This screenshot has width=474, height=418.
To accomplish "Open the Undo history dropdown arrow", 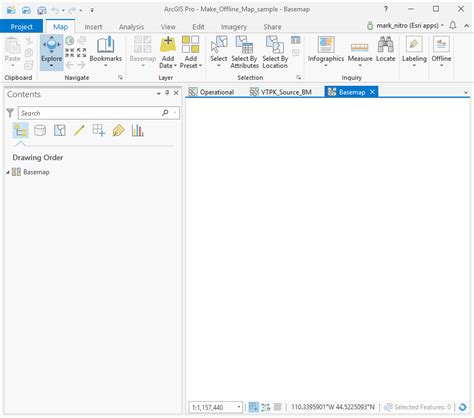I will point(63,11).
